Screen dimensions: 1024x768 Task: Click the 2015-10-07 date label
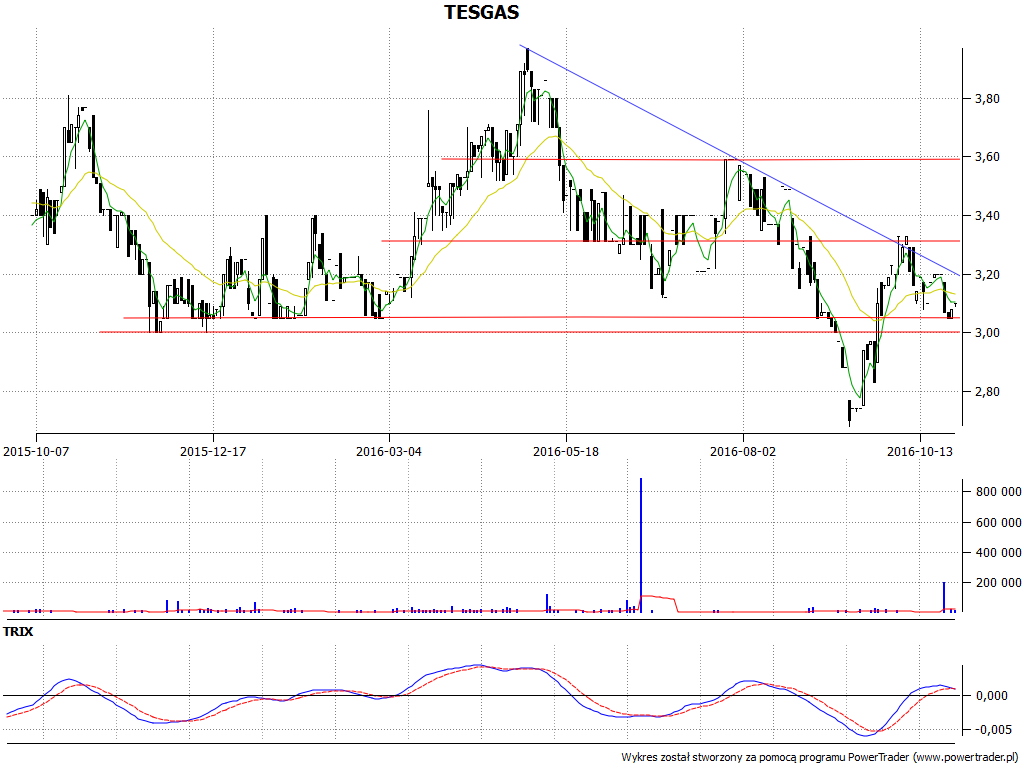36,451
